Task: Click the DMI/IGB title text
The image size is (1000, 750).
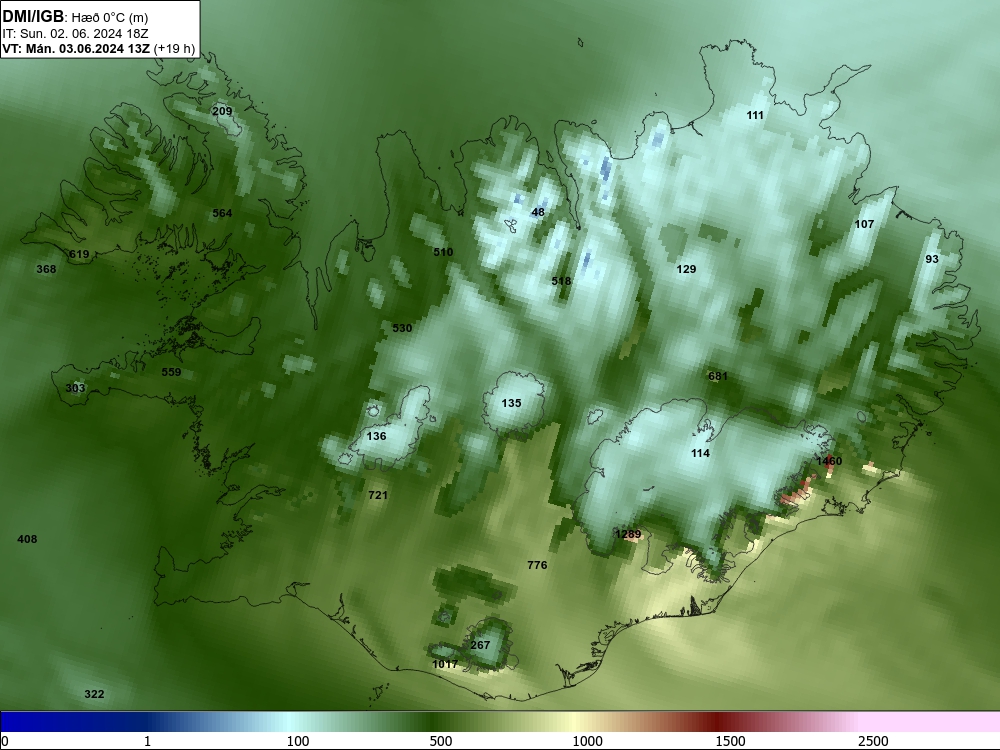Action: (33, 16)
